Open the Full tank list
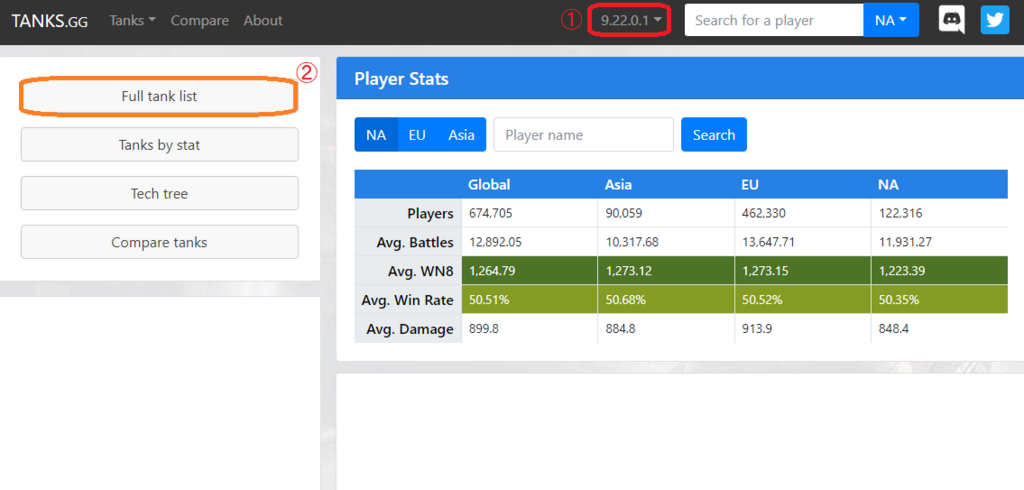This screenshot has height=490, width=1024. [x=159, y=97]
